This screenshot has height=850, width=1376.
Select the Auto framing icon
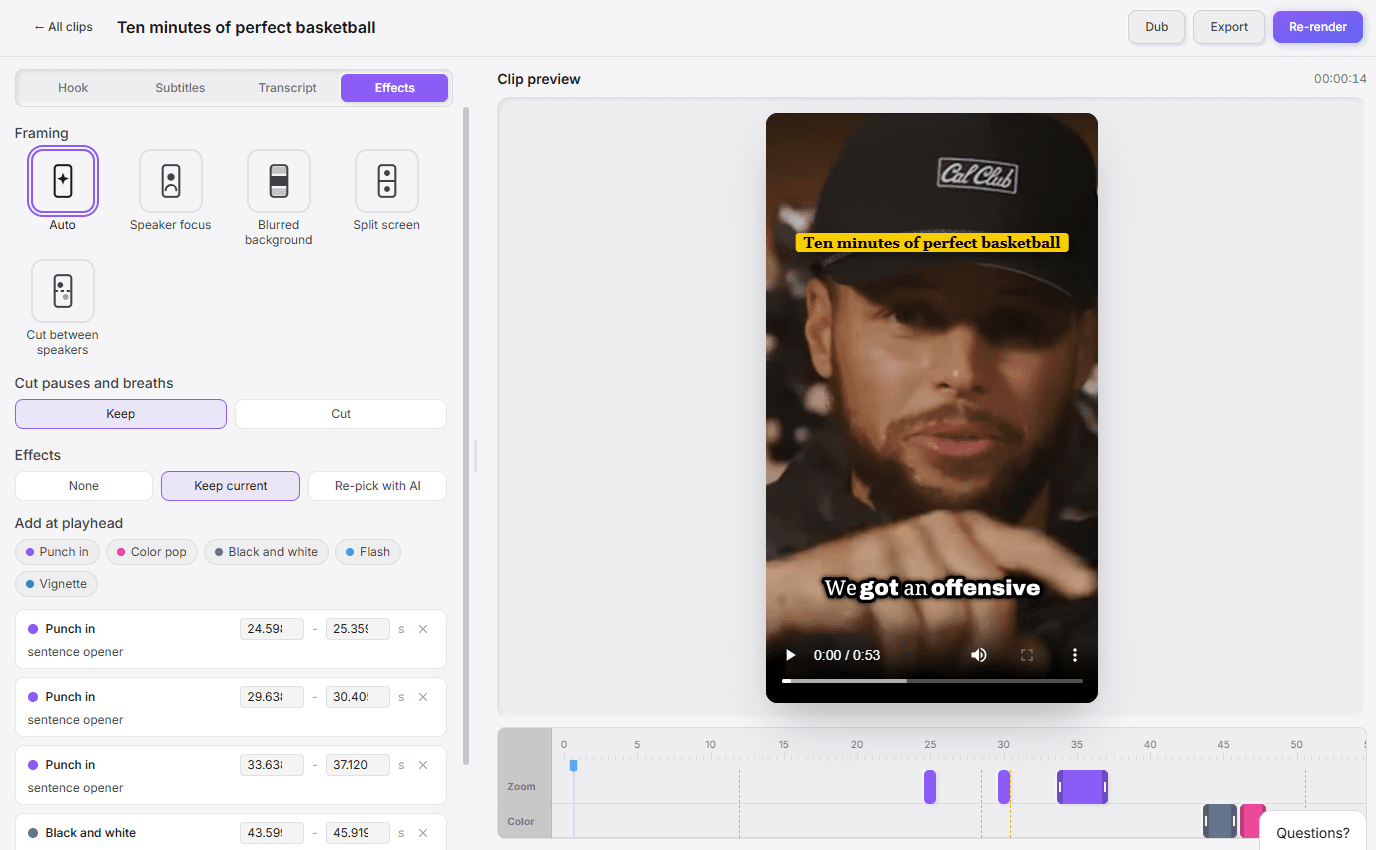click(x=63, y=181)
